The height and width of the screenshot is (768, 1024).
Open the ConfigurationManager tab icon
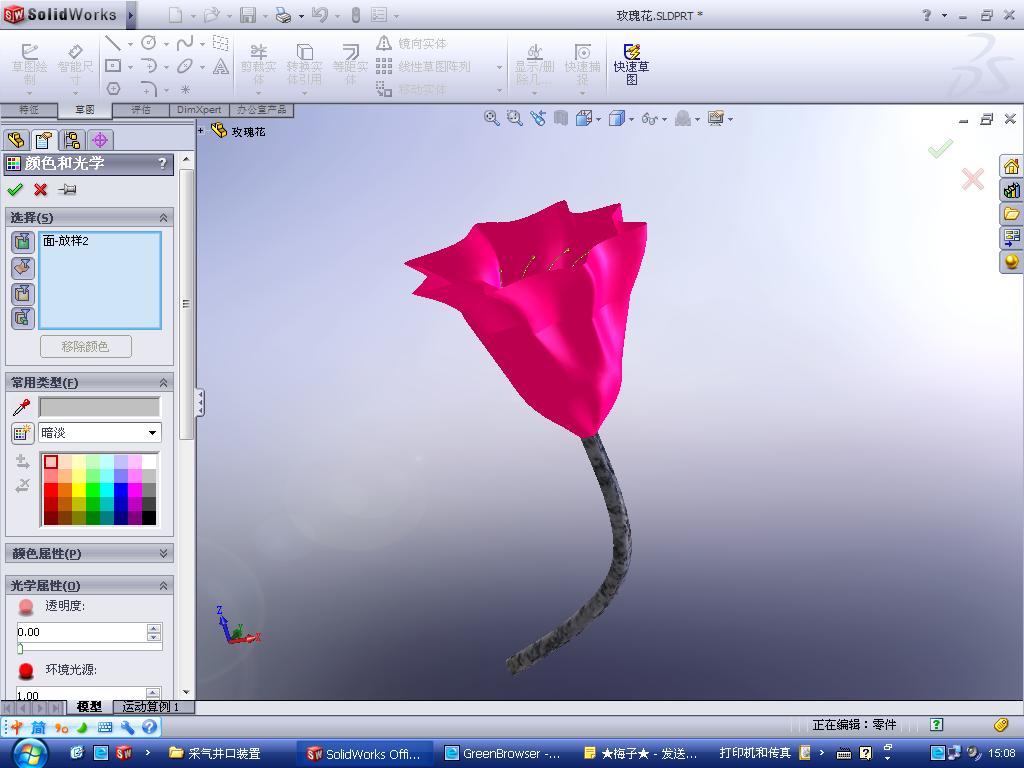click(x=72, y=140)
